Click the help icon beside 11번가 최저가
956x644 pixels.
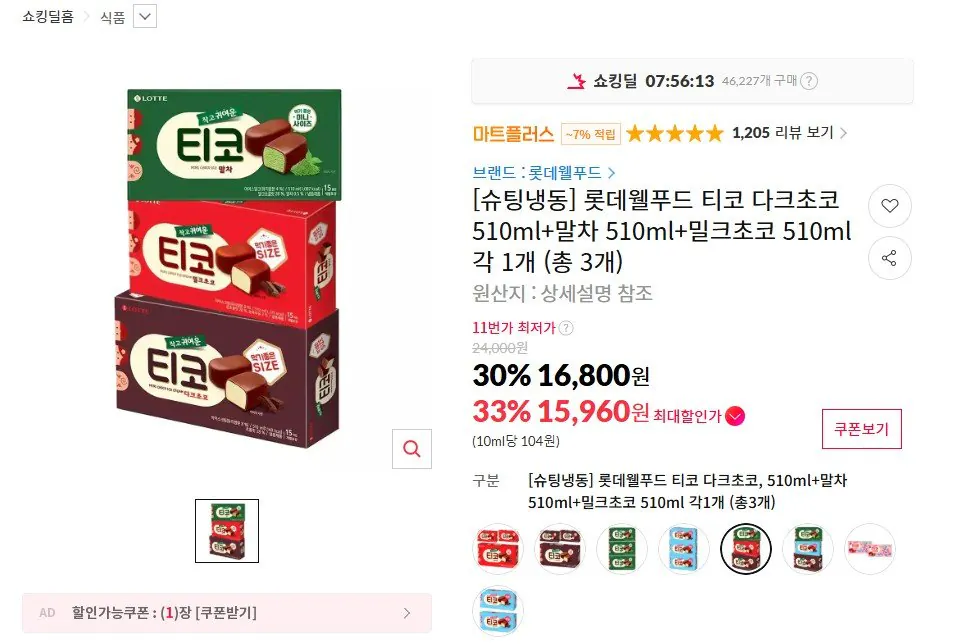568,327
